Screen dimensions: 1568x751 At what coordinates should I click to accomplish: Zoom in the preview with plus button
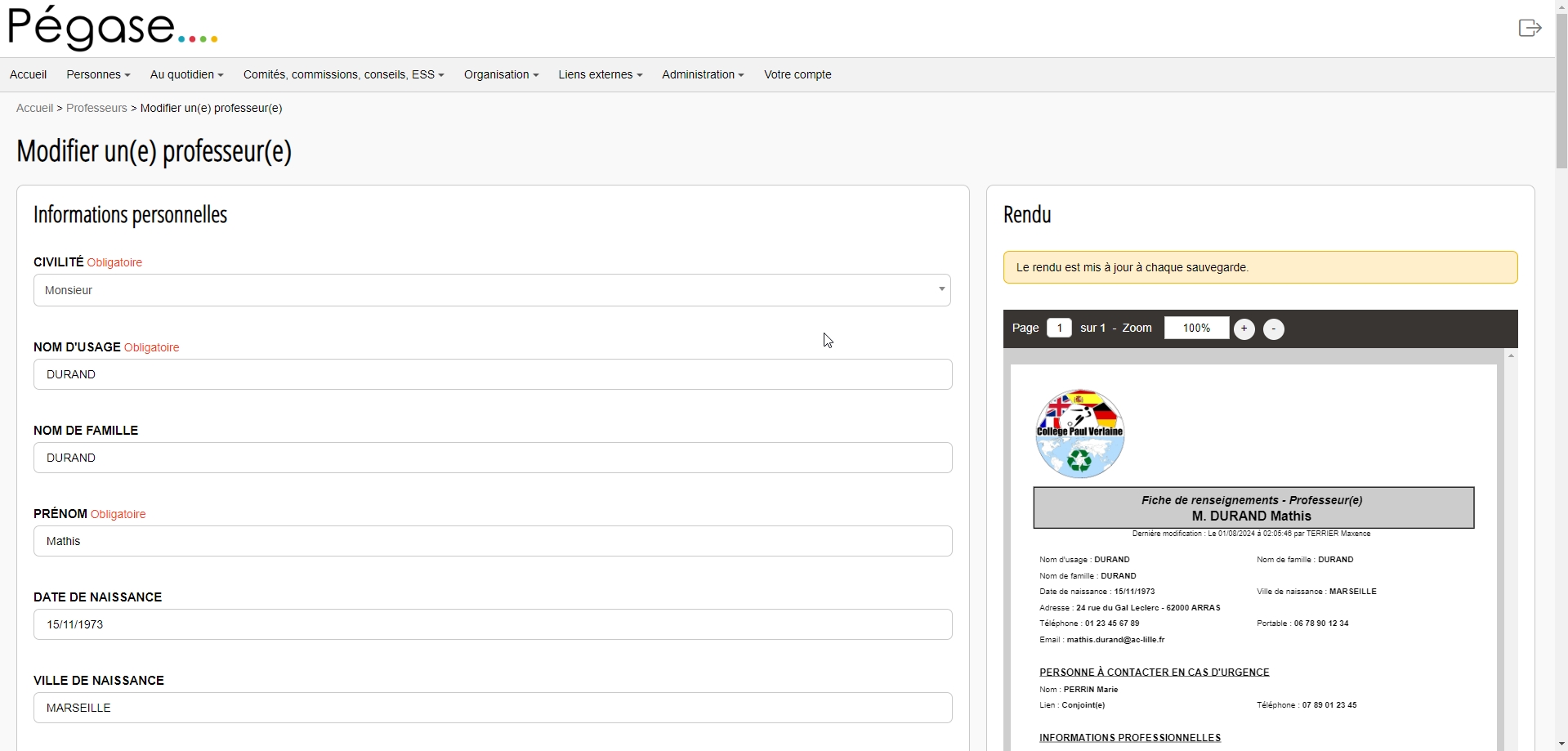tap(1244, 329)
